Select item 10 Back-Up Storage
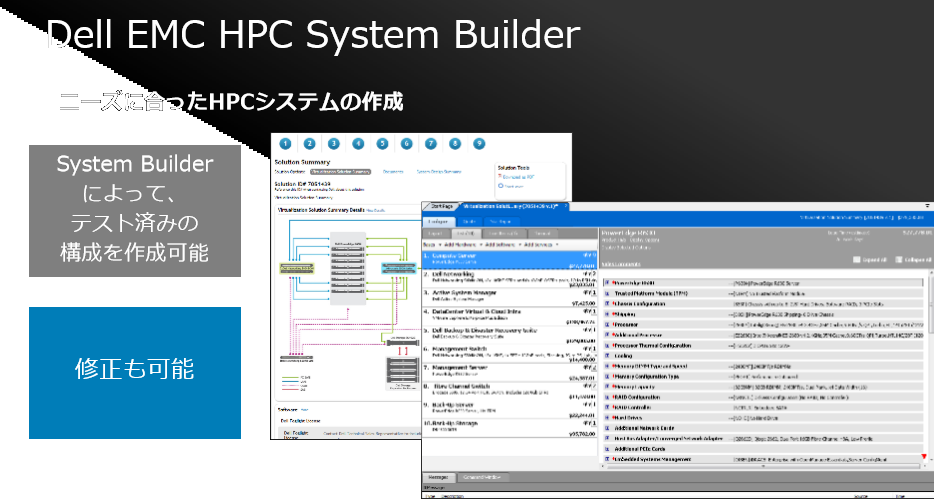This screenshot has width=934, height=499. [x=509, y=428]
